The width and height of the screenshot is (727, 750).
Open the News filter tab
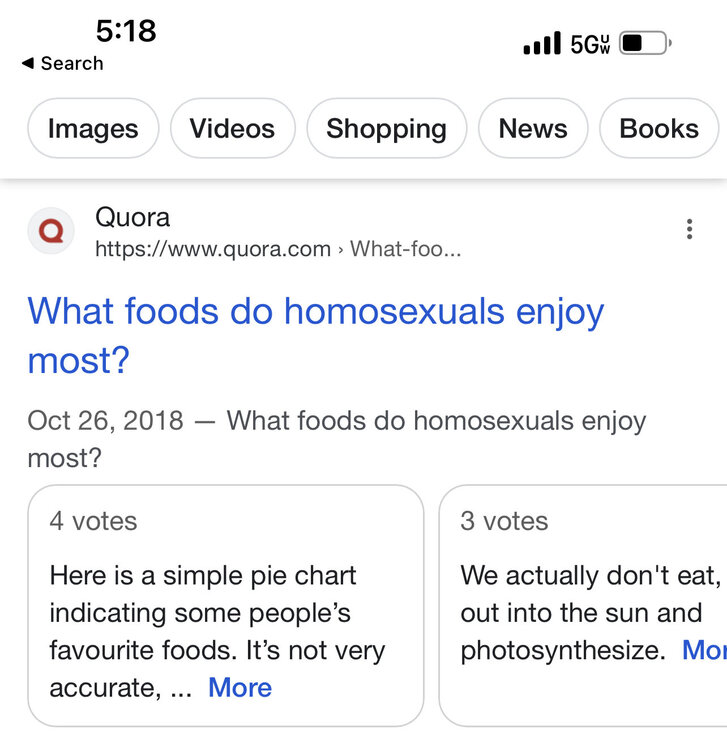[x=533, y=129]
